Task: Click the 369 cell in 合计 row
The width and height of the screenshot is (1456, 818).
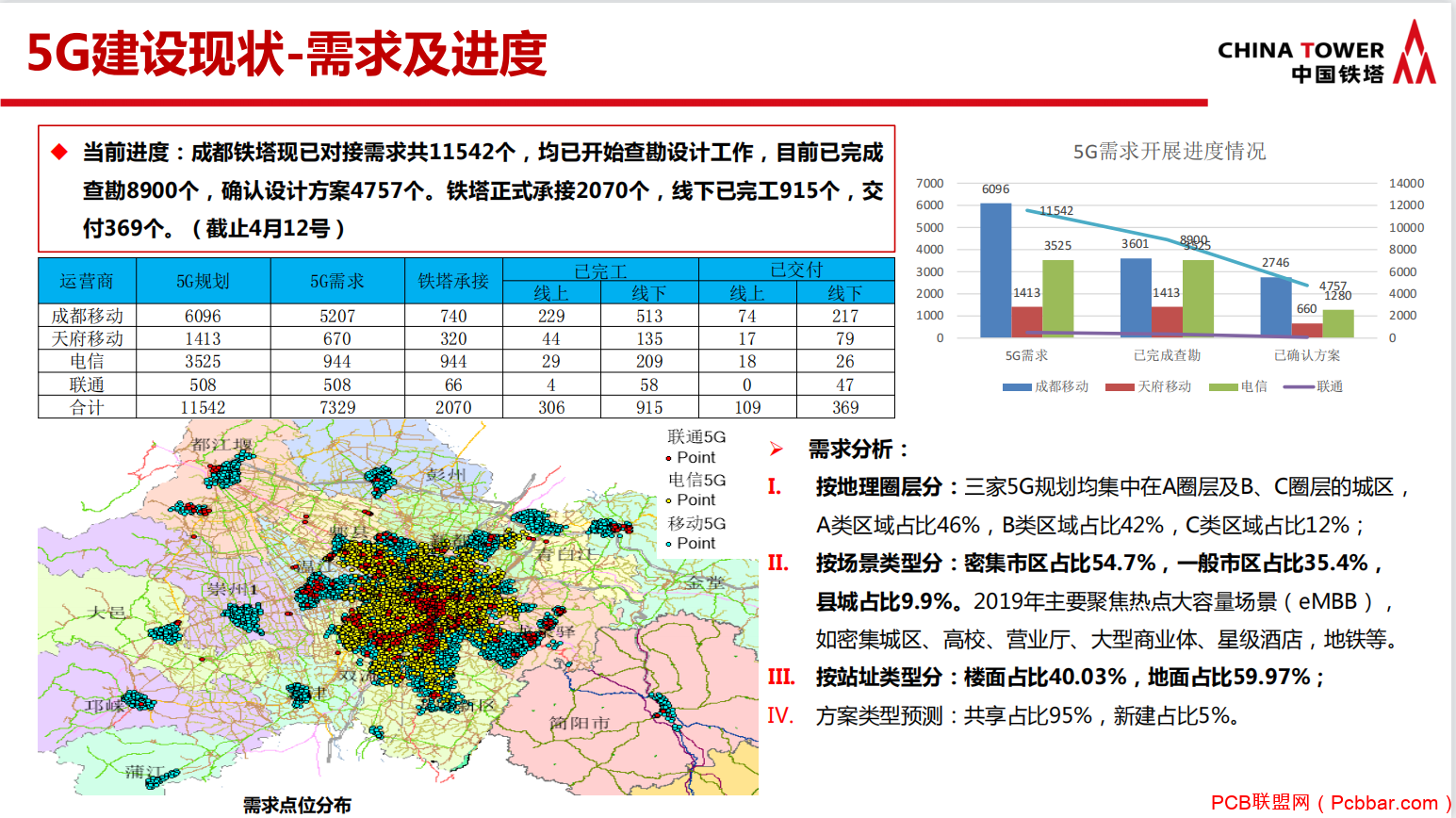Action: [x=845, y=407]
